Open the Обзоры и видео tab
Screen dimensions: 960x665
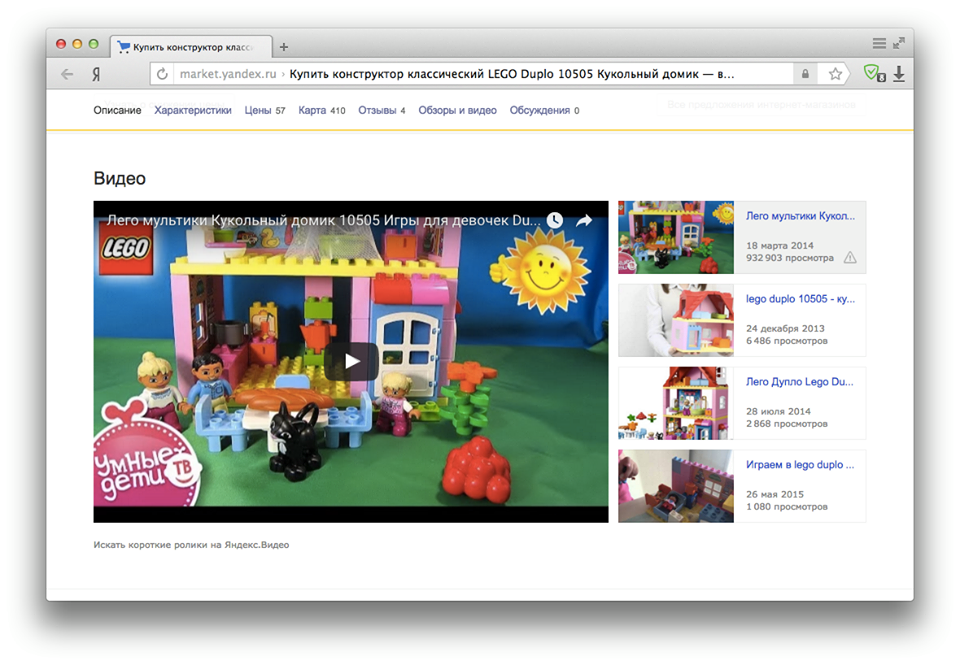[457, 110]
